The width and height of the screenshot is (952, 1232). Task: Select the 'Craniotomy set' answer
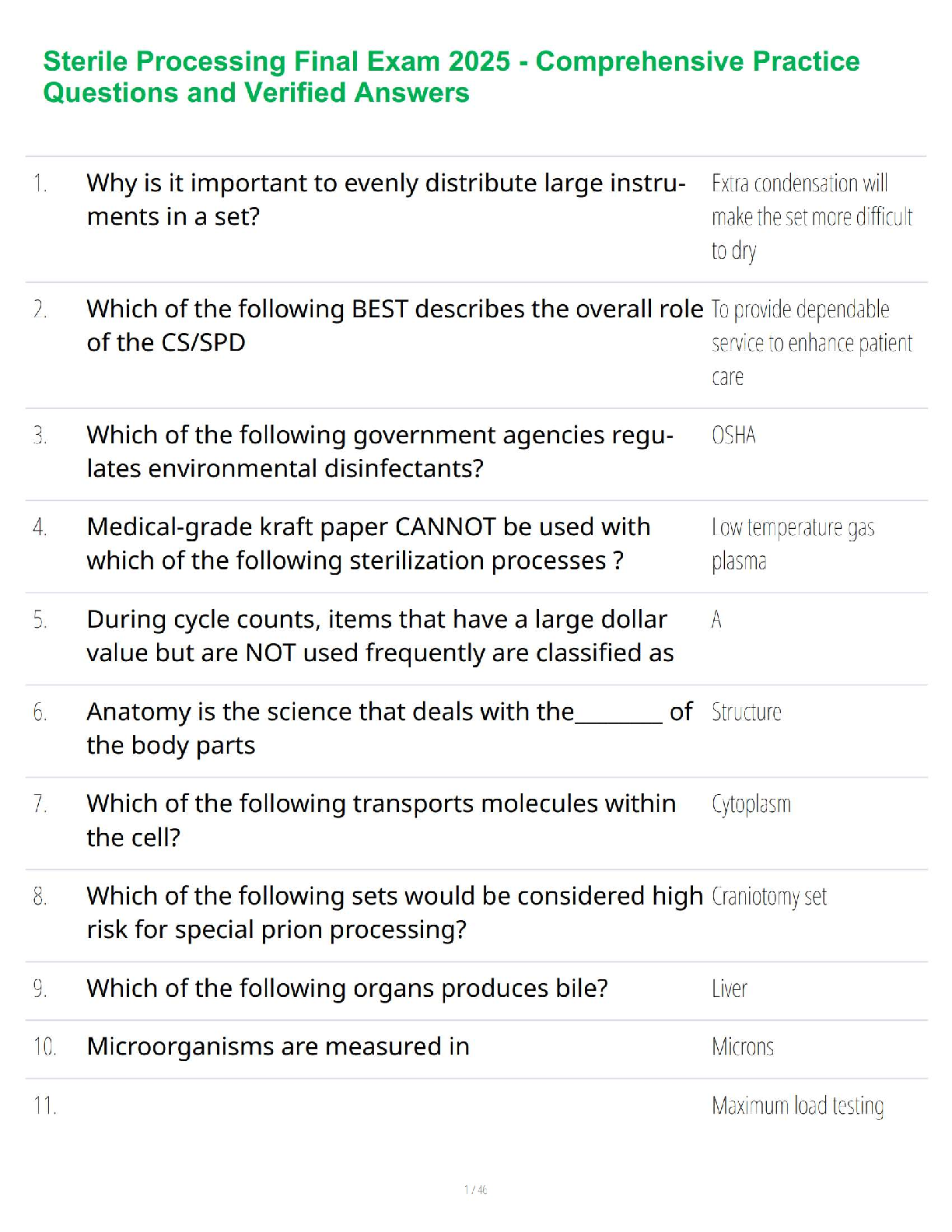[x=768, y=897]
